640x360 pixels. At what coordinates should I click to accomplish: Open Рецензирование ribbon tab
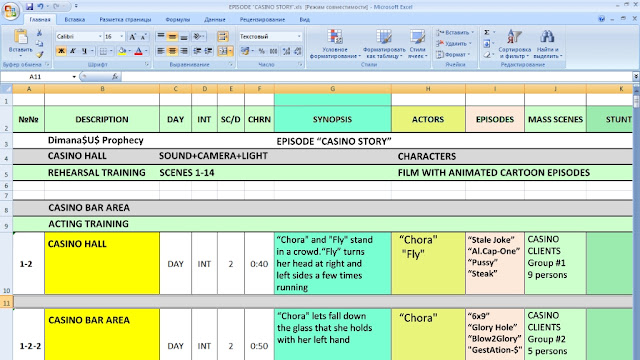tap(262, 20)
